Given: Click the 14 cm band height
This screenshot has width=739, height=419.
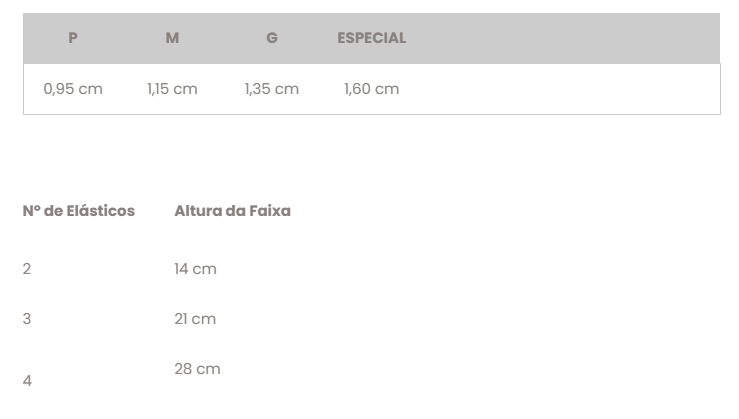Looking at the screenshot, I should tap(195, 269).
